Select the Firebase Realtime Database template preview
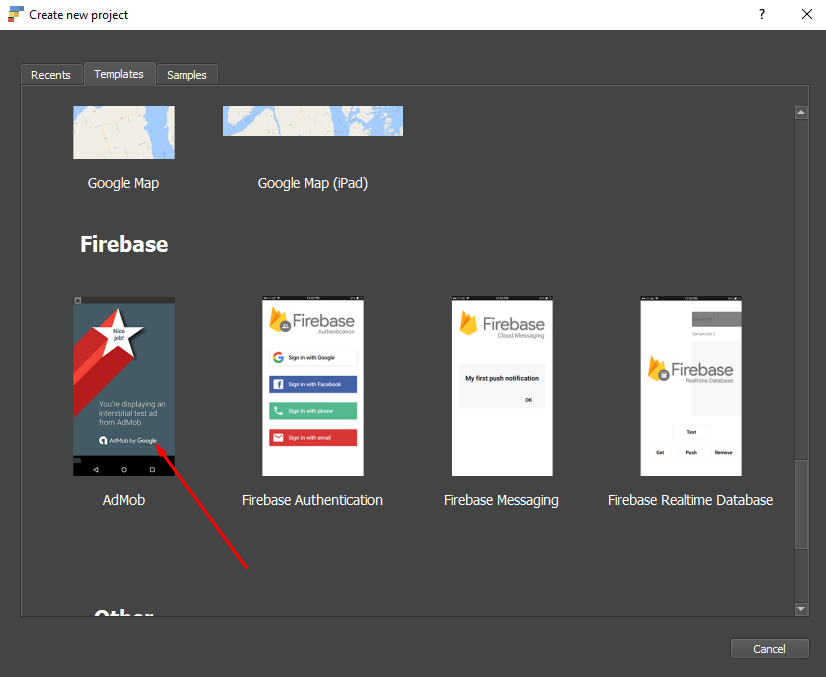Screen dimensions: 826x677 pos(691,386)
